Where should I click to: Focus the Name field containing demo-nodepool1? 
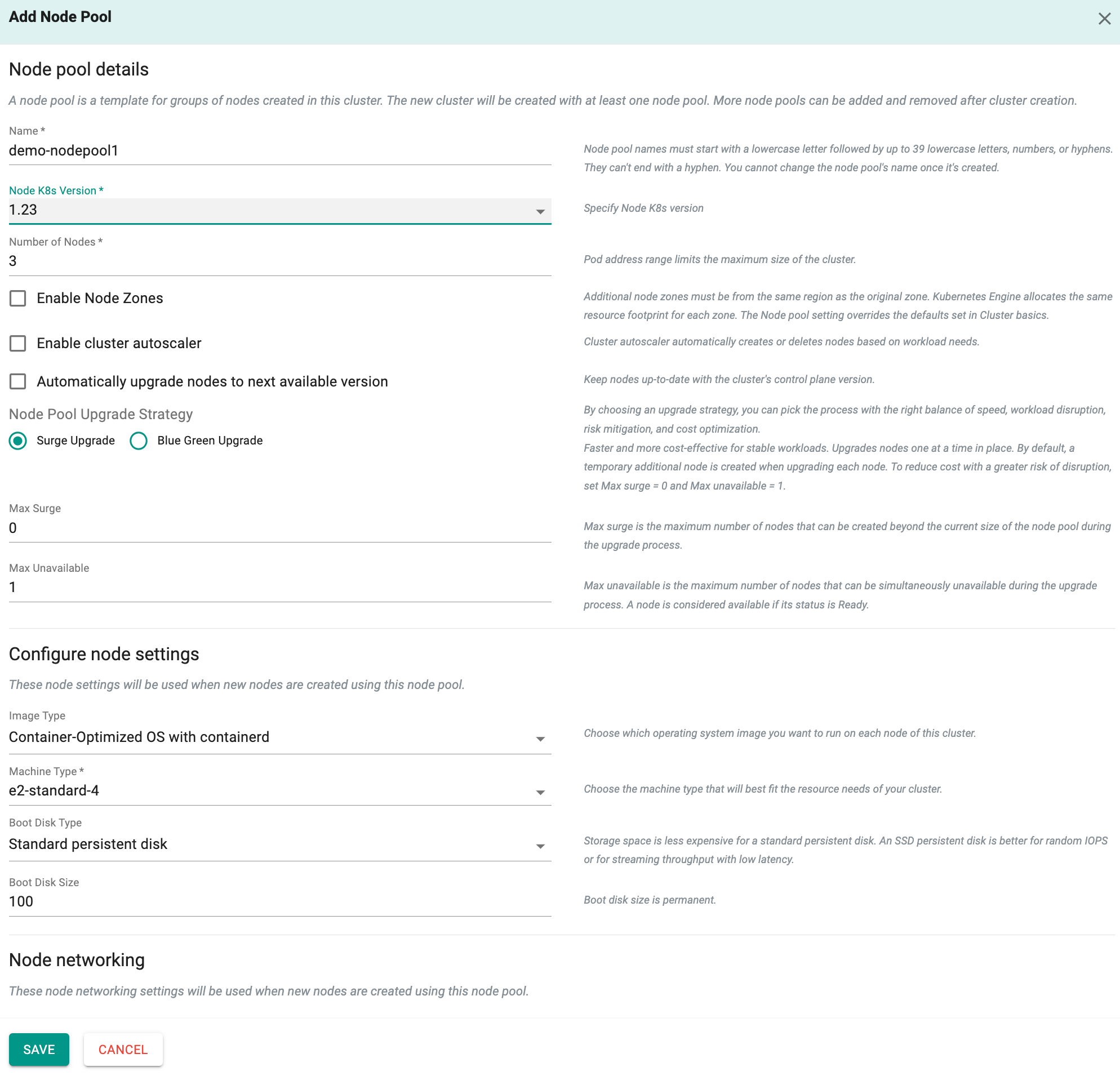coord(280,151)
